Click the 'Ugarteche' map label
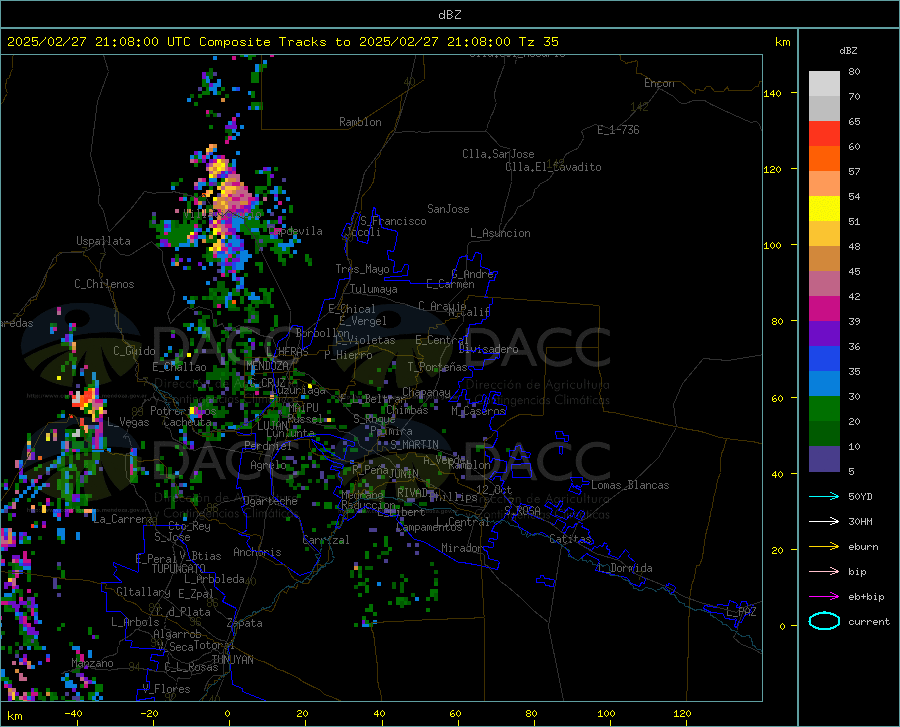This screenshot has height=727, width=900. [x=270, y=501]
